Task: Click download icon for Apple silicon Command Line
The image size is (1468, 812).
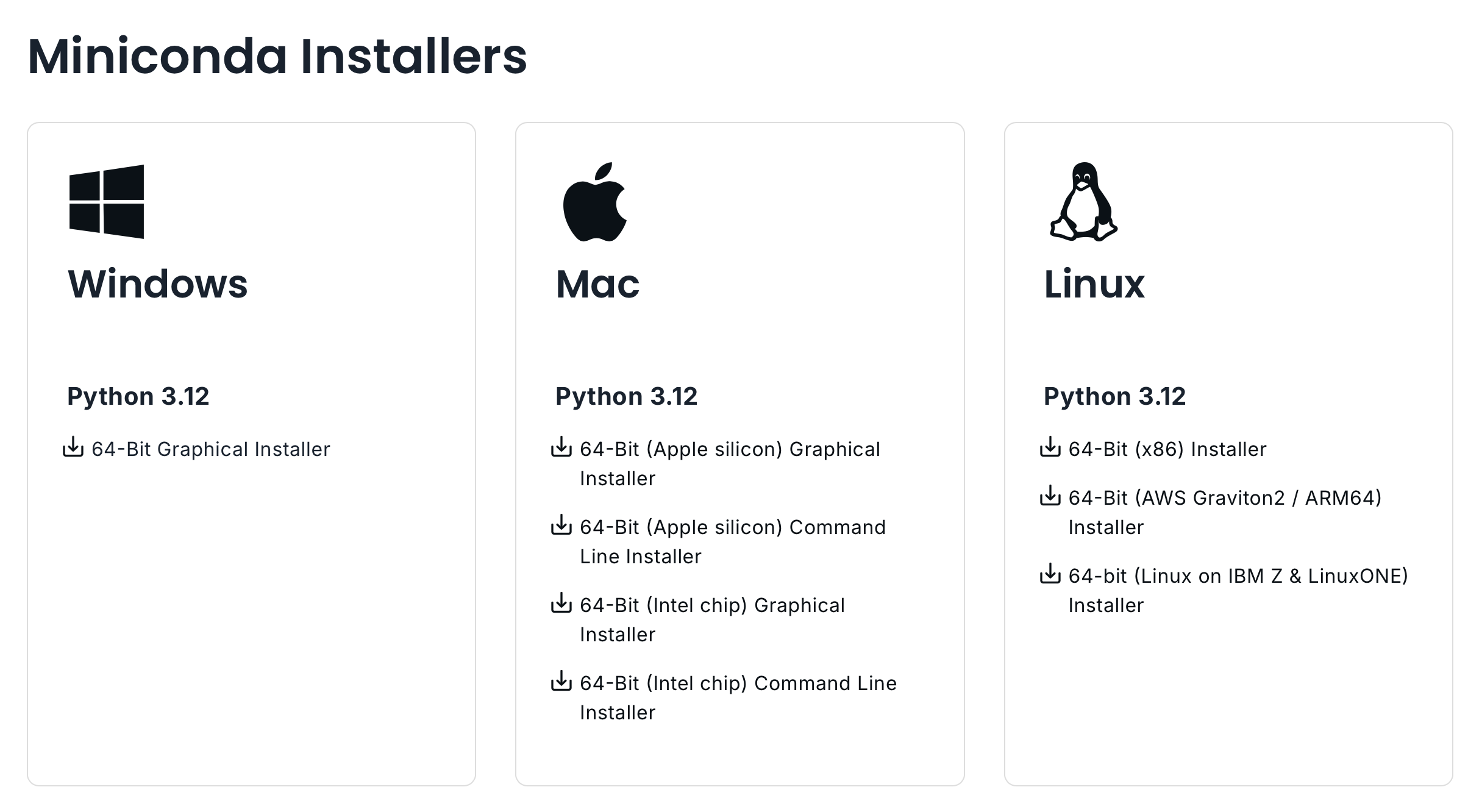Action: [561, 525]
